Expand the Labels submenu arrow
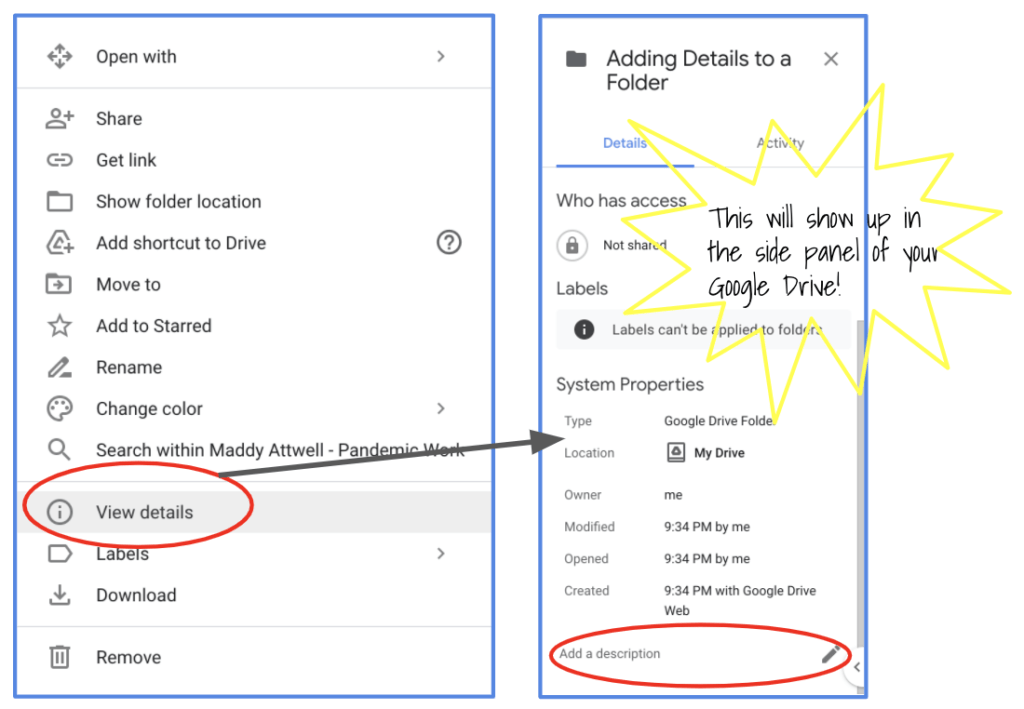This screenshot has height=709, width=1024. [440, 553]
